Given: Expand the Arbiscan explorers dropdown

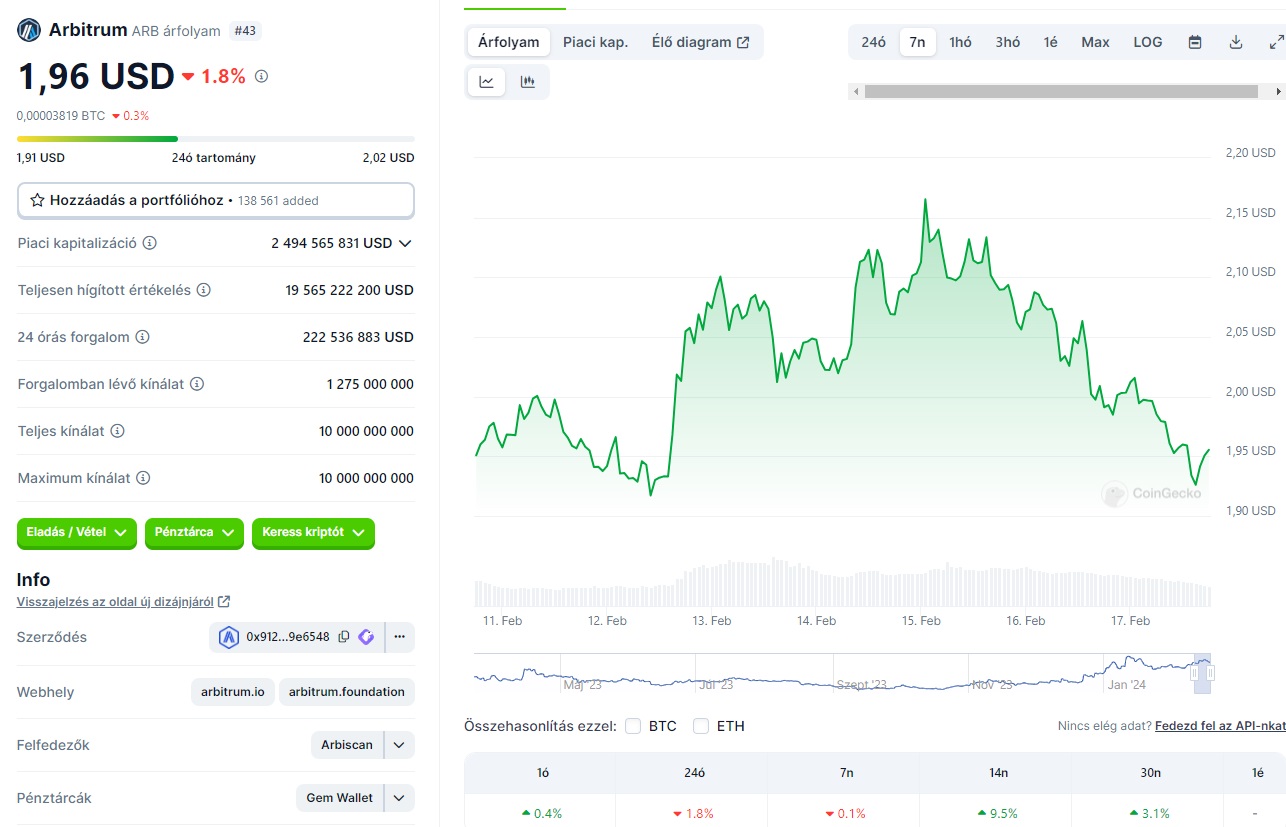Looking at the screenshot, I should [399, 745].
